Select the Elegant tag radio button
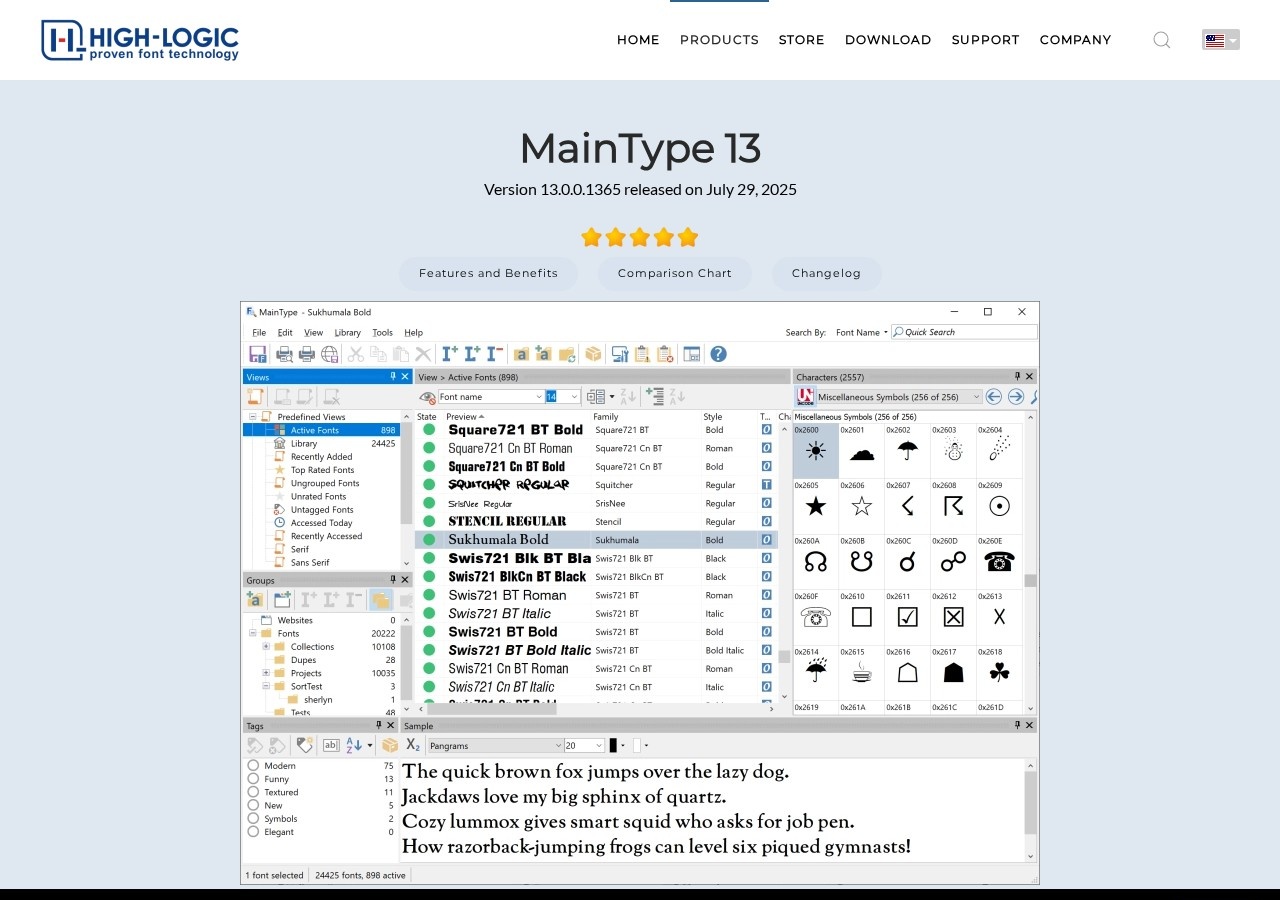The height and width of the screenshot is (900, 1280). coord(253,831)
